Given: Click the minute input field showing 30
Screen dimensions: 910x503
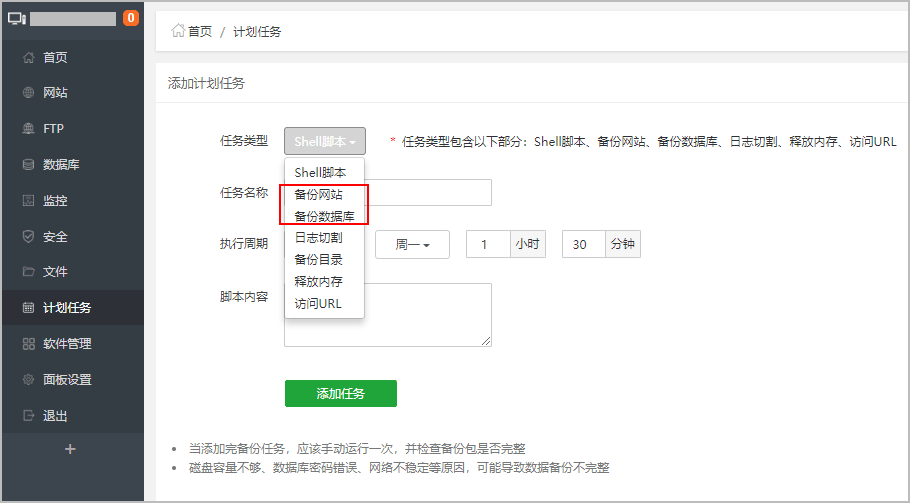Looking at the screenshot, I should click(584, 244).
